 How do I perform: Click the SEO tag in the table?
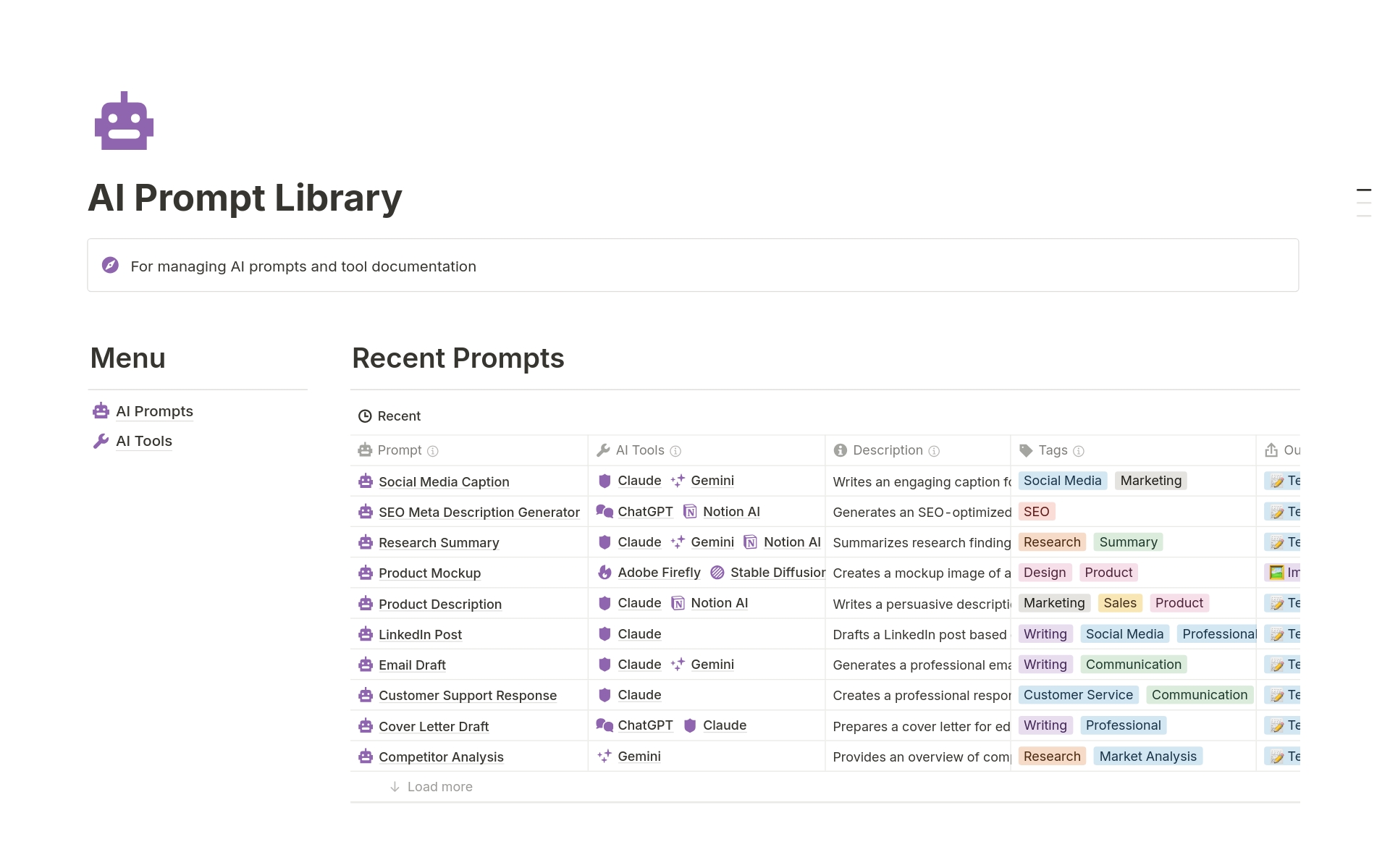(1036, 512)
